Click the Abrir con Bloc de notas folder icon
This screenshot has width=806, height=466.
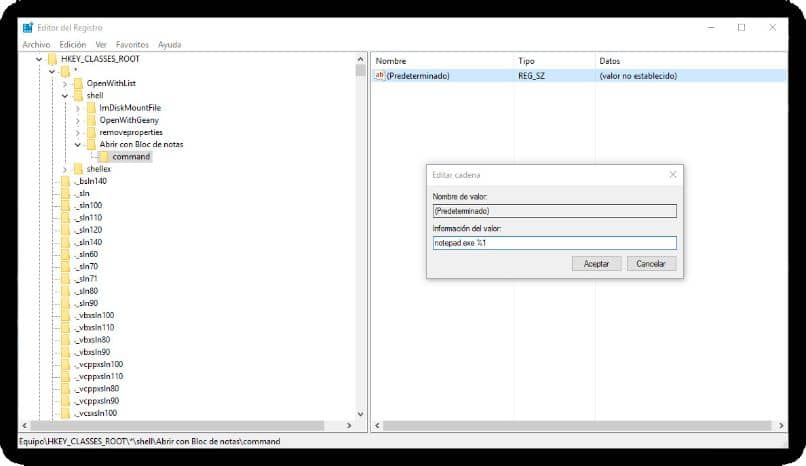[x=91, y=144]
